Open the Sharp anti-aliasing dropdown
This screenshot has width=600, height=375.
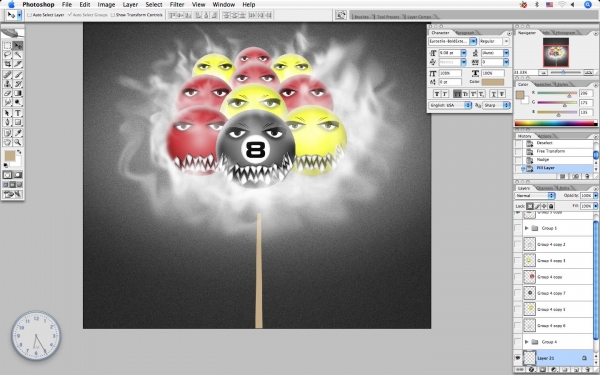[496, 105]
